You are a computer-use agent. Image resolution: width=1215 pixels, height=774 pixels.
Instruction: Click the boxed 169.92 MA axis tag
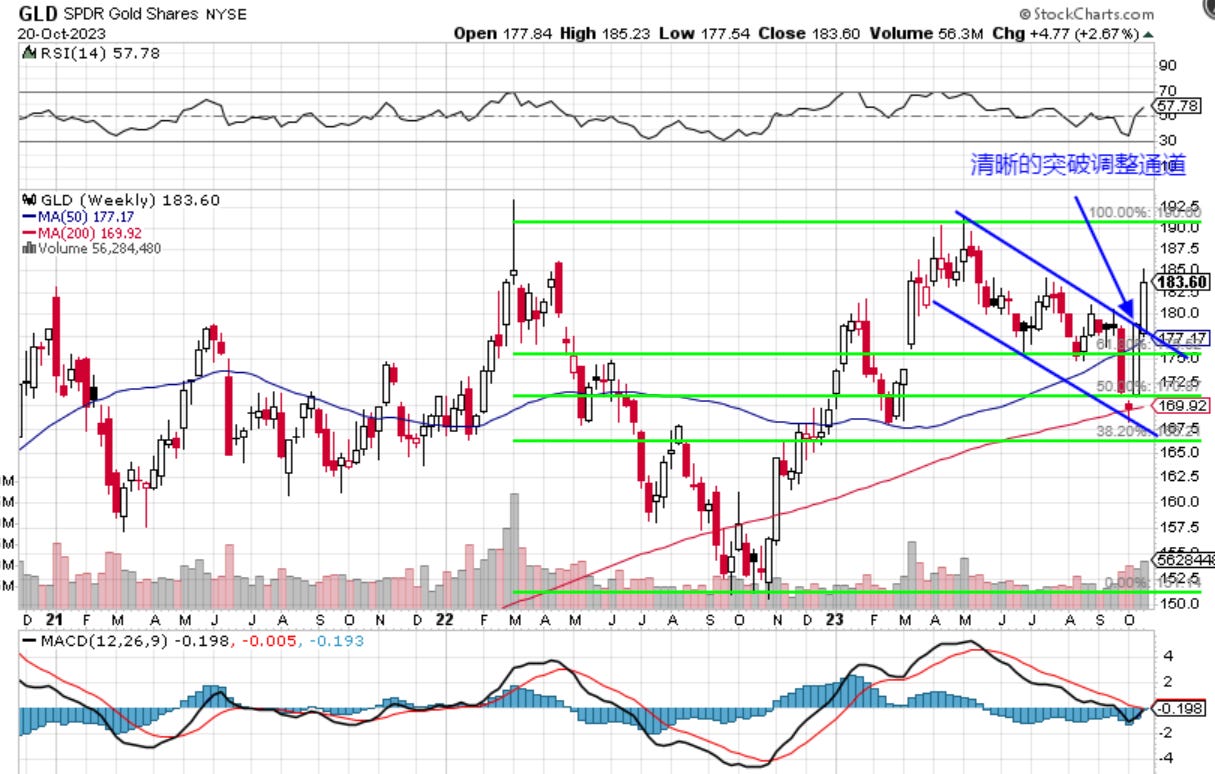click(x=1180, y=406)
